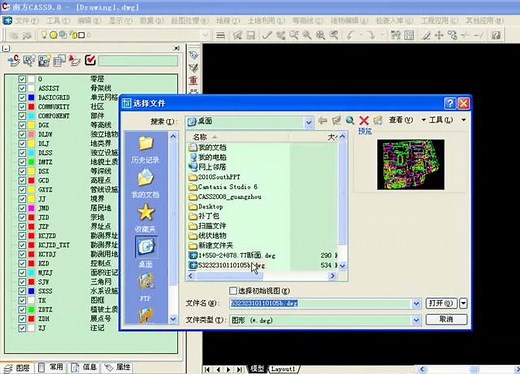Screen dimensions: 520x374
Task: Toggle the ZJ layer checkbox
Action: pos(22,328)
